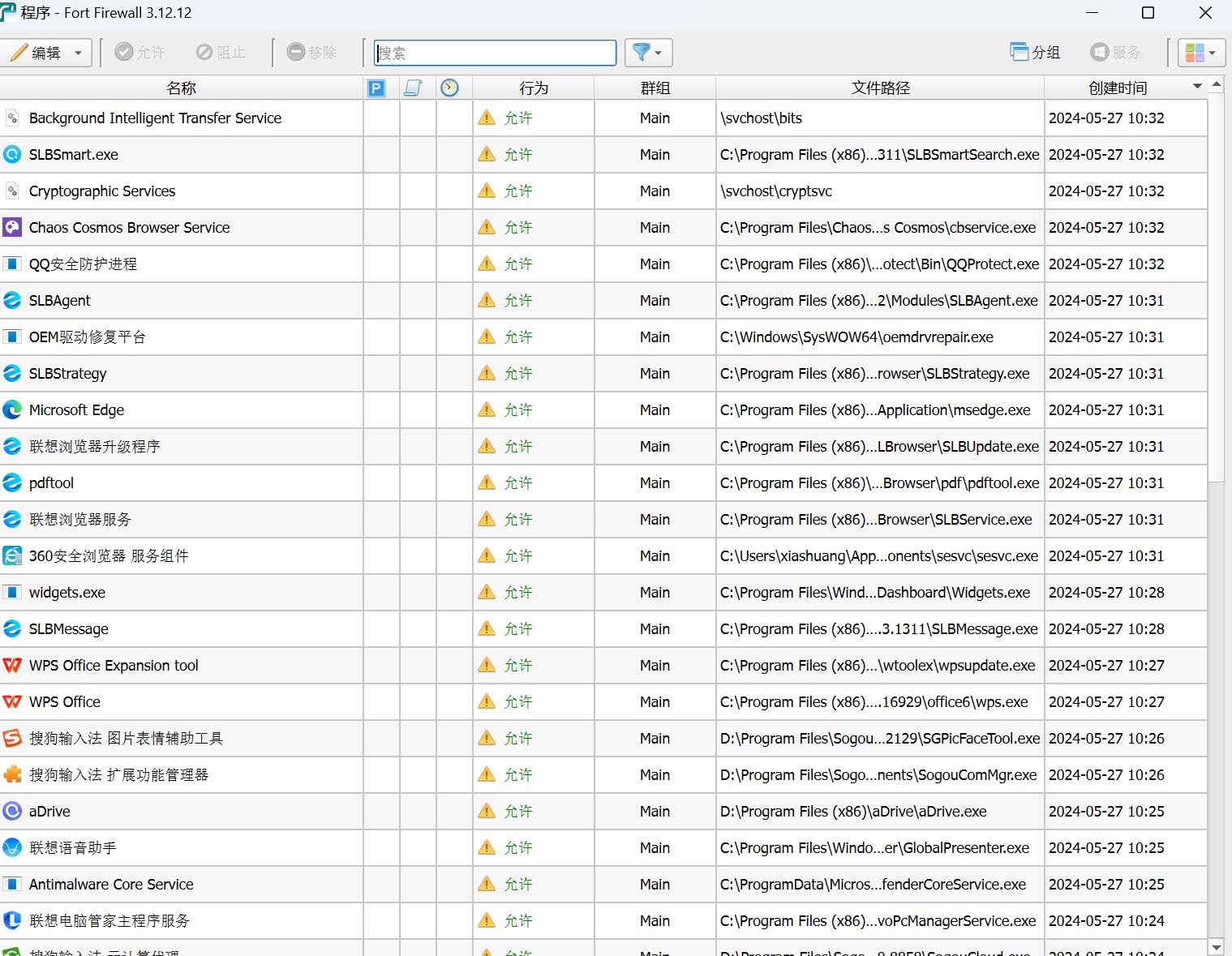The width and height of the screenshot is (1232, 956).
Task: Open the colored grid options dropdown
Action: 1200,53
